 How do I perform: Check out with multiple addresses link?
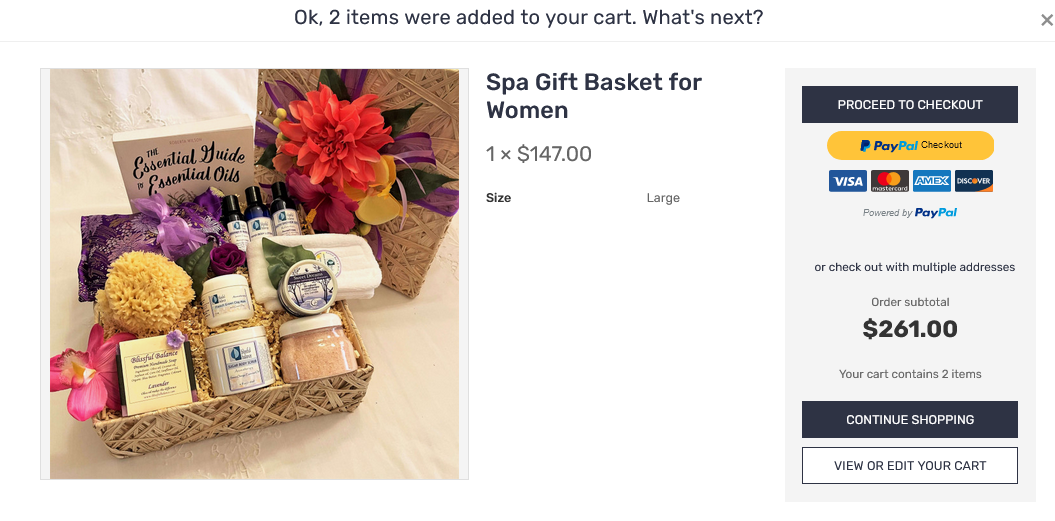[914, 267]
